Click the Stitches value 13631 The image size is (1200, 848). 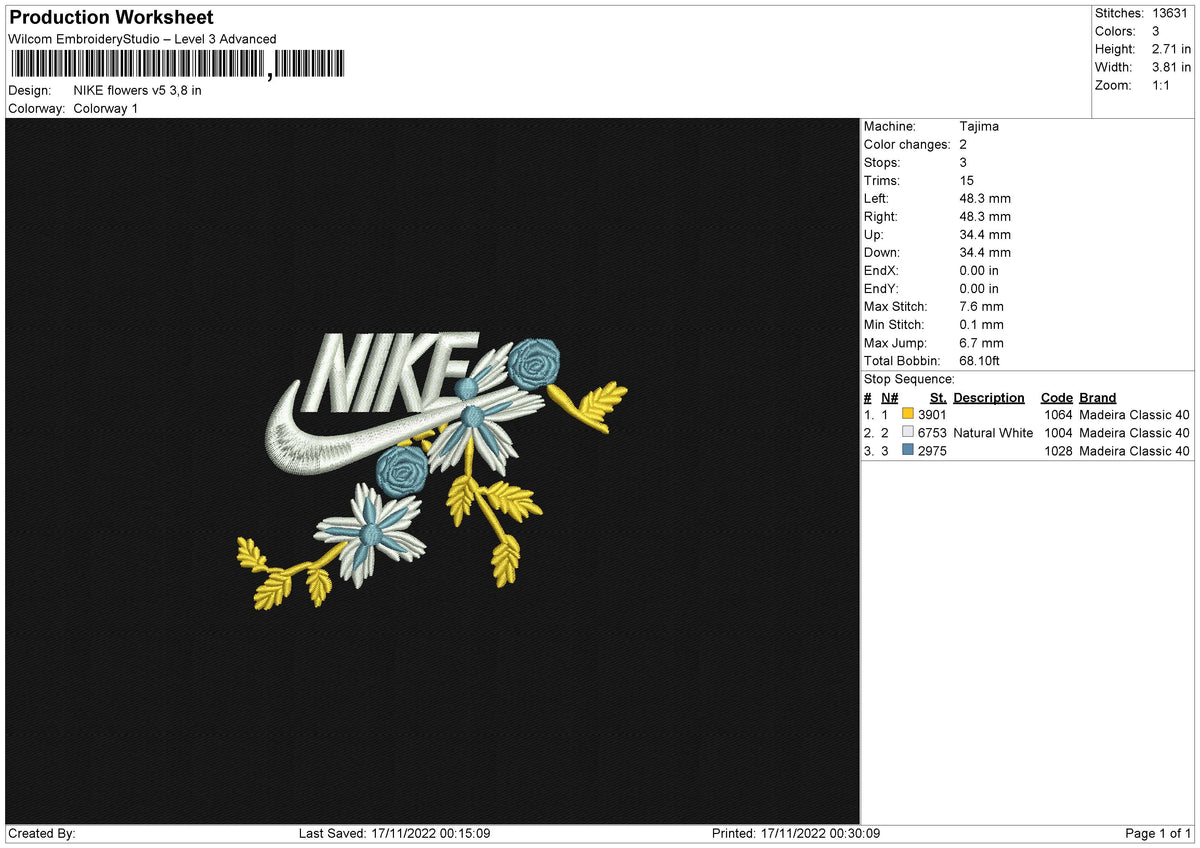[x=1172, y=13]
